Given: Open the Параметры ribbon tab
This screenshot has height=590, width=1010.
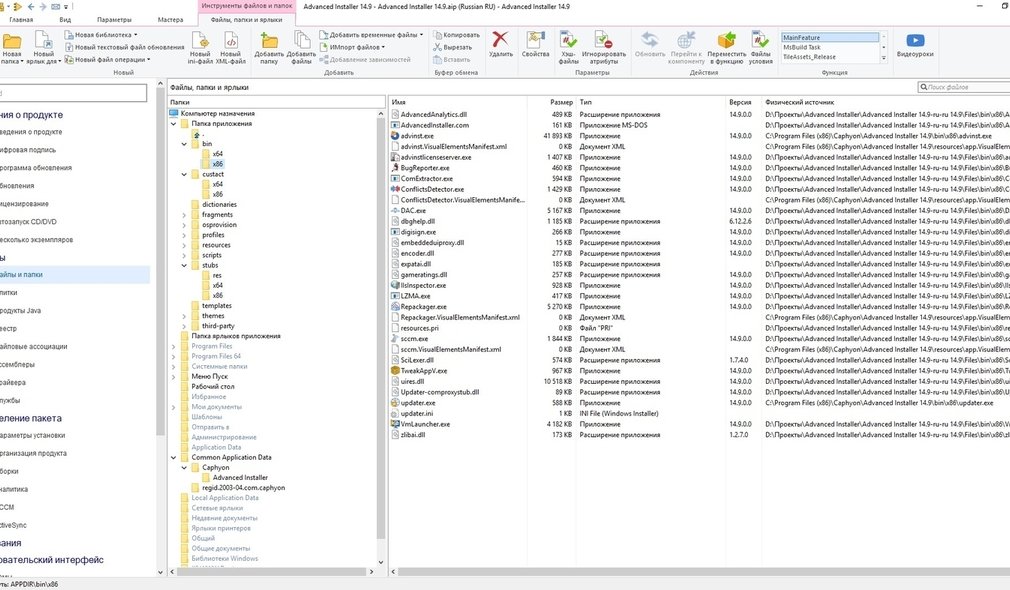Looking at the screenshot, I should [114, 20].
